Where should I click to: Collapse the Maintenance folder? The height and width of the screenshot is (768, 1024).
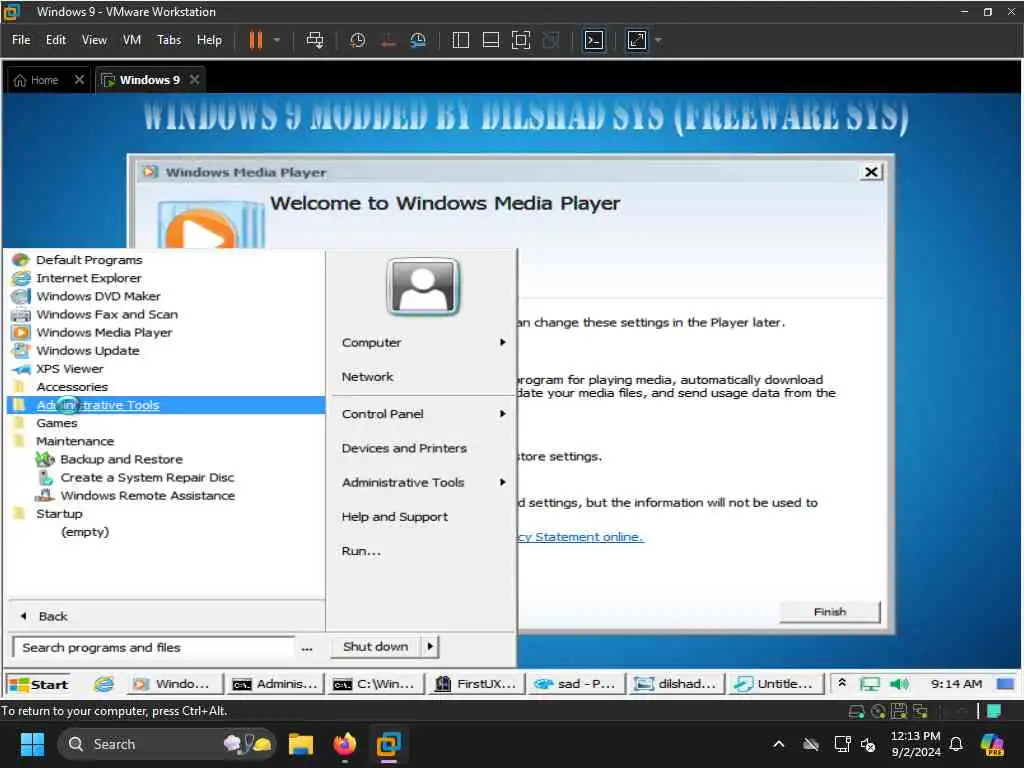coord(74,441)
